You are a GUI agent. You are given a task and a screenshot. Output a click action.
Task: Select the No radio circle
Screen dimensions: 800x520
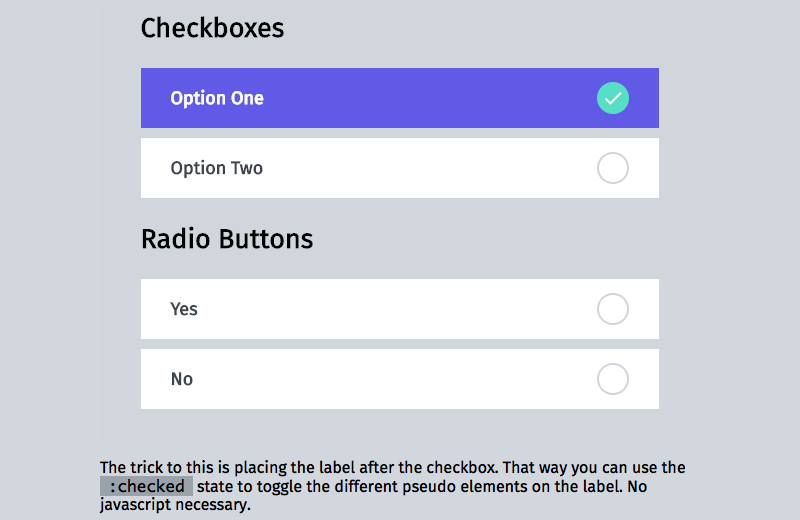tap(613, 379)
